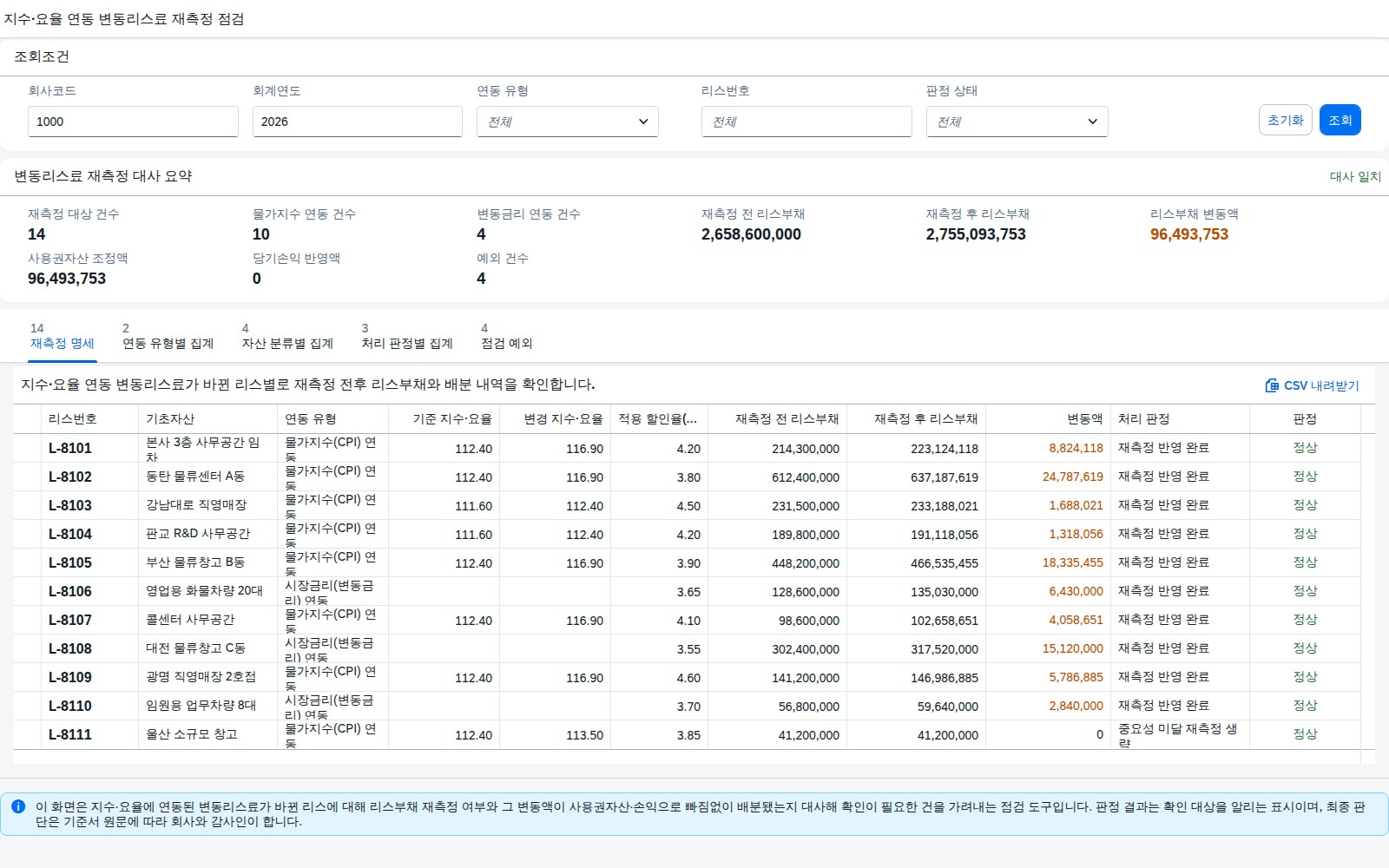This screenshot has width=1389, height=868.
Task: Click 재측정 후 리스부채 value 2,755,093,753
Action: pos(976,234)
